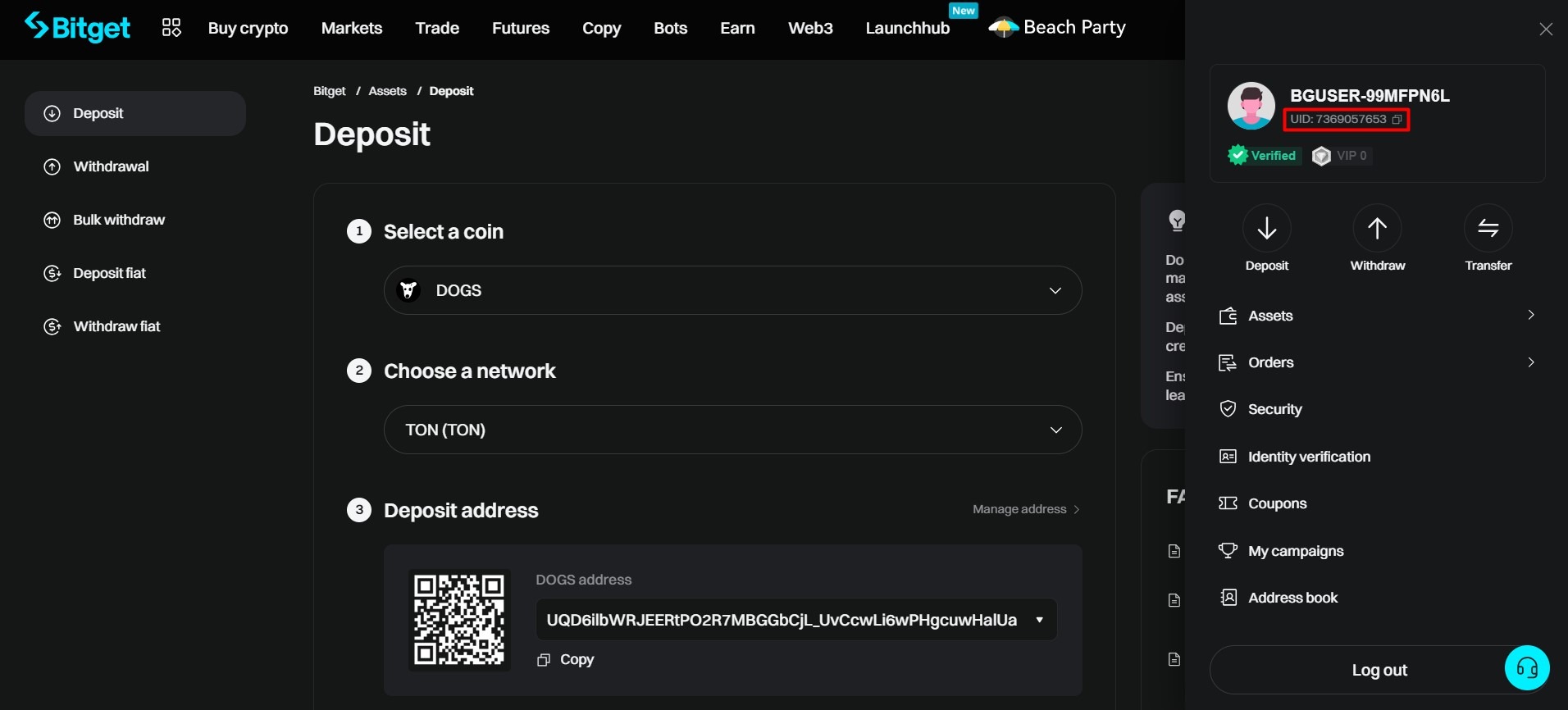This screenshot has height=710, width=1568.
Task: Click the Log out button
Action: (1378, 670)
